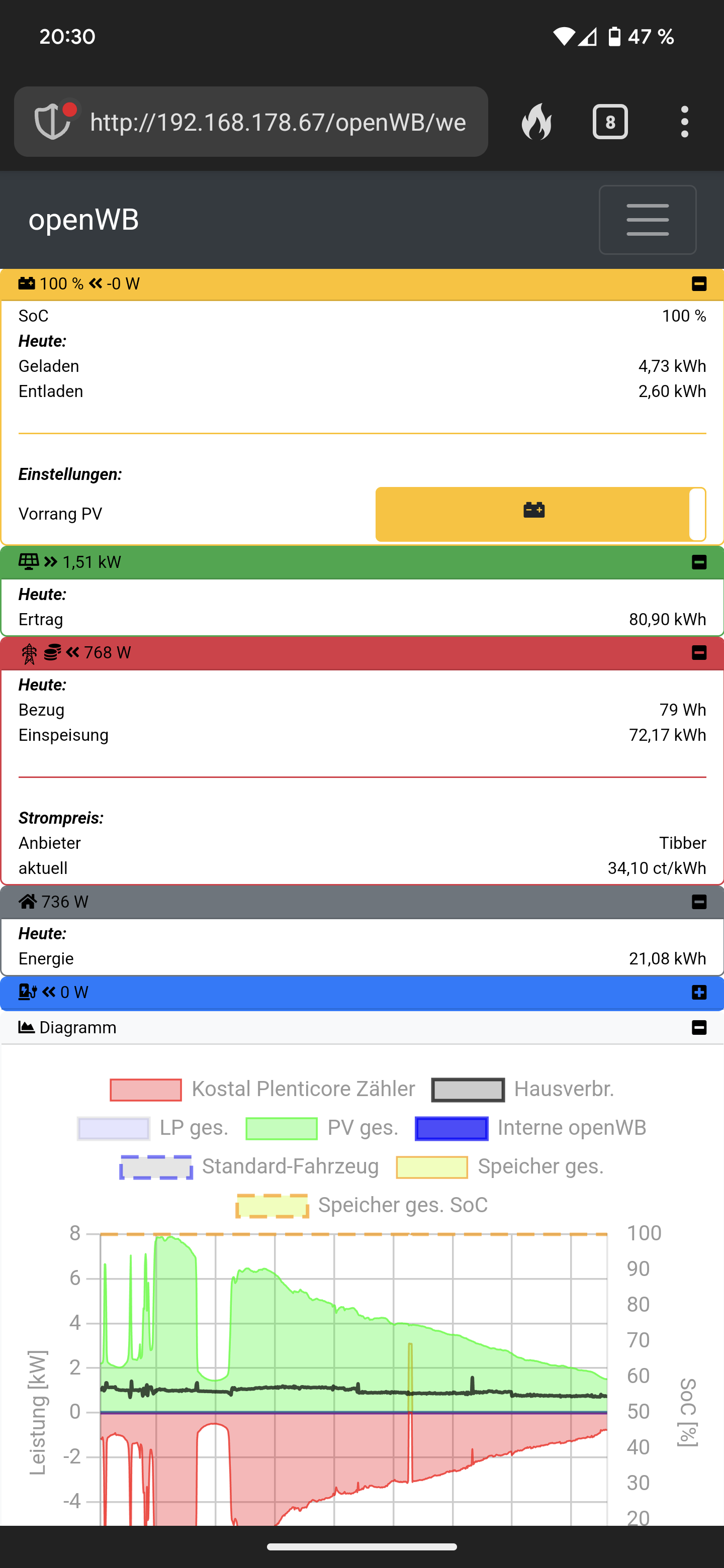Tap the power pylon grid icon
The height and width of the screenshot is (1568, 724).
coord(29,653)
